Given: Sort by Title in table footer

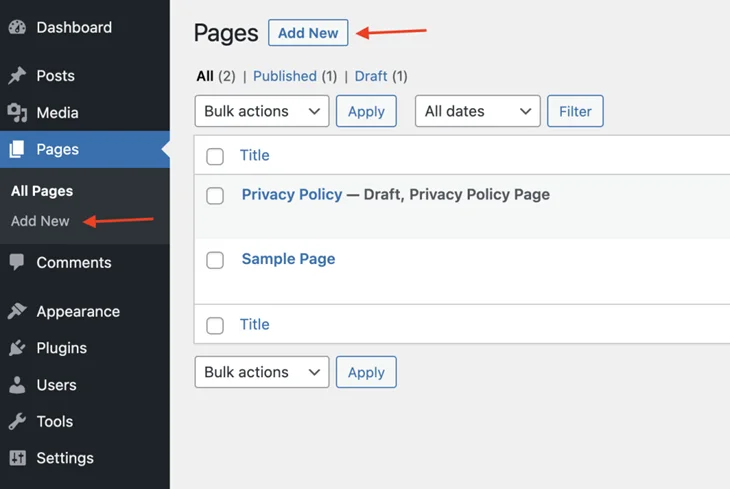Looking at the screenshot, I should point(254,324).
